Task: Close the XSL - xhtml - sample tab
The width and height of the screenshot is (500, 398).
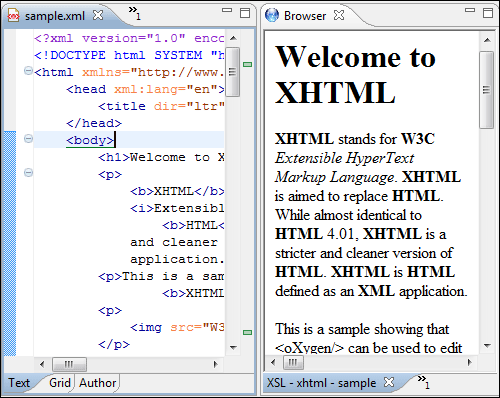Action: point(389,382)
